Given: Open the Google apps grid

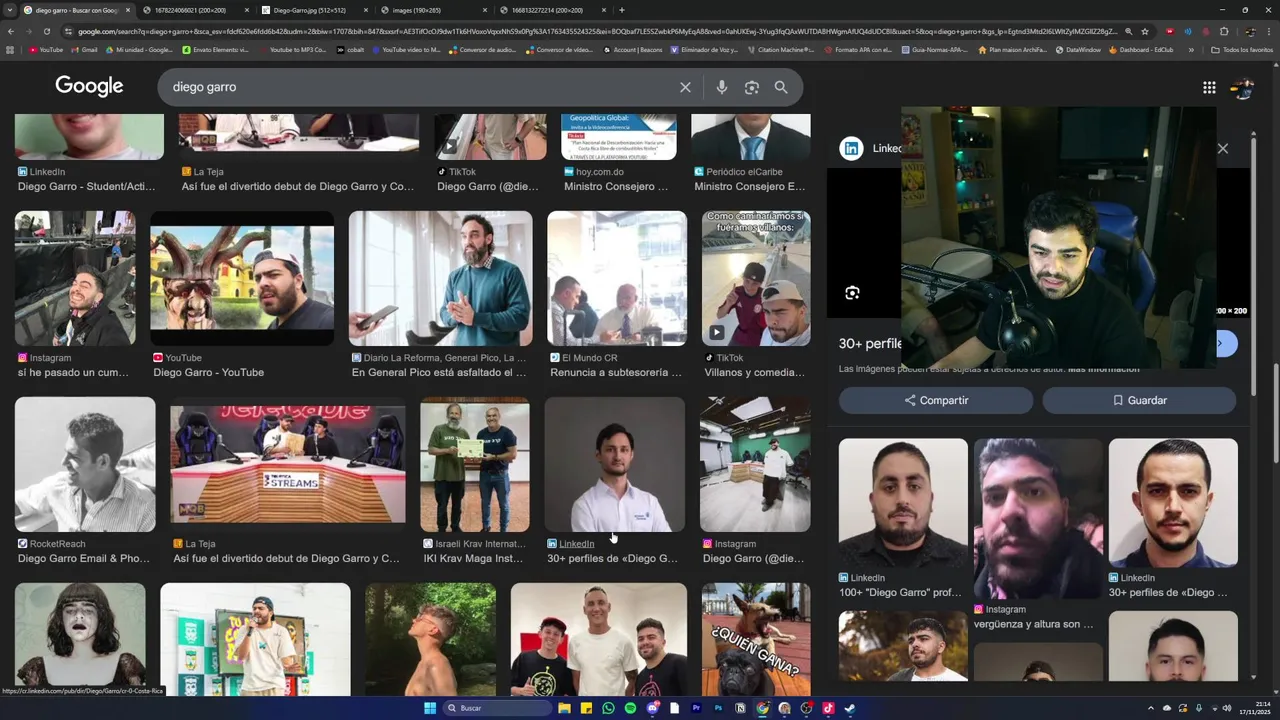Looking at the screenshot, I should click(1209, 88).
